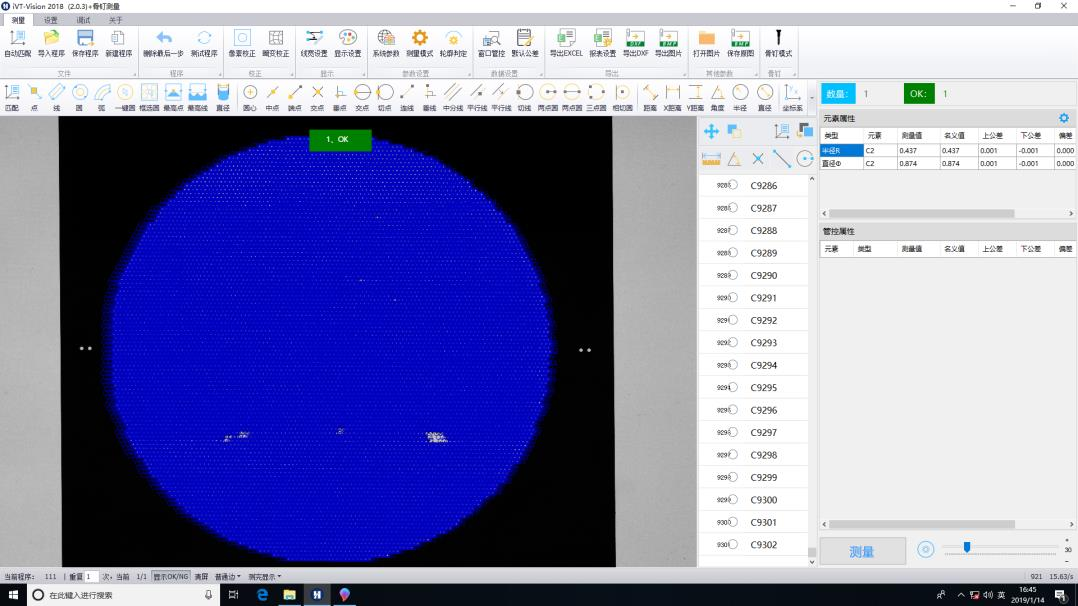Switch to the 设置 ribbon tab
The width and height of the screenshot is (1078, 606).
click(50, 20)
